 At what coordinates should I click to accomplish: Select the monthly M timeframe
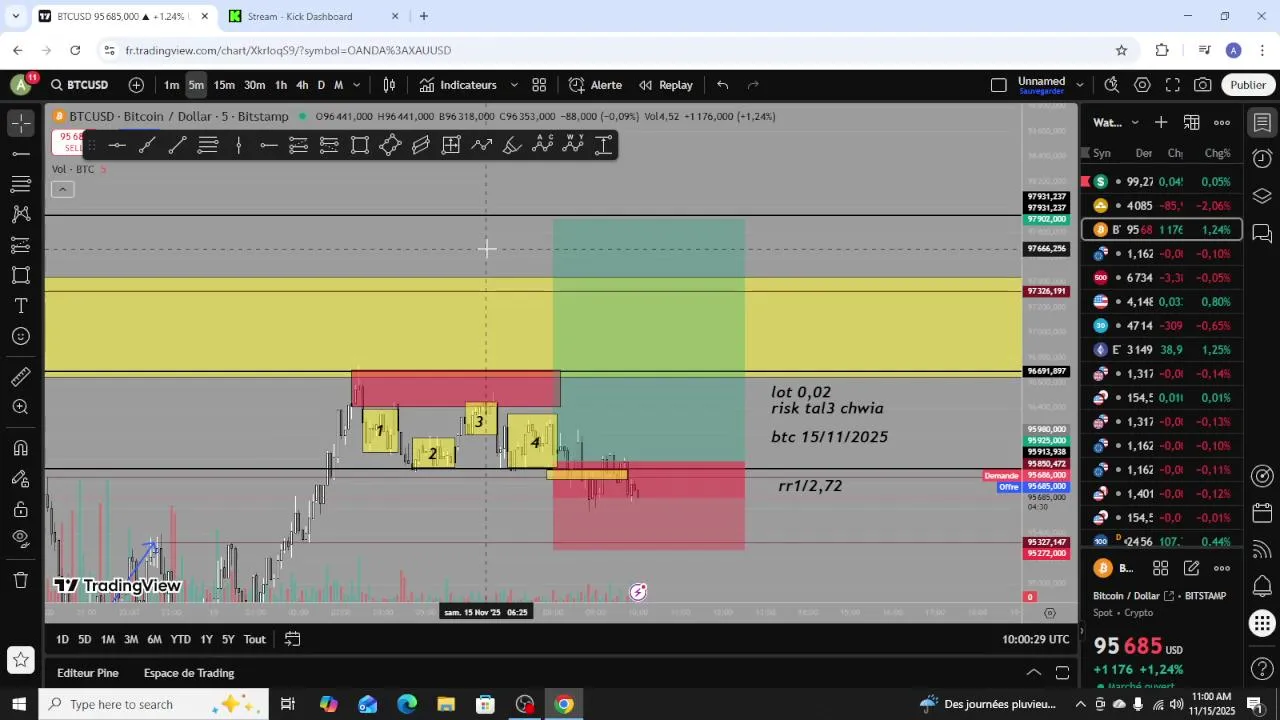pyautogui.click(x=338, y=85)
